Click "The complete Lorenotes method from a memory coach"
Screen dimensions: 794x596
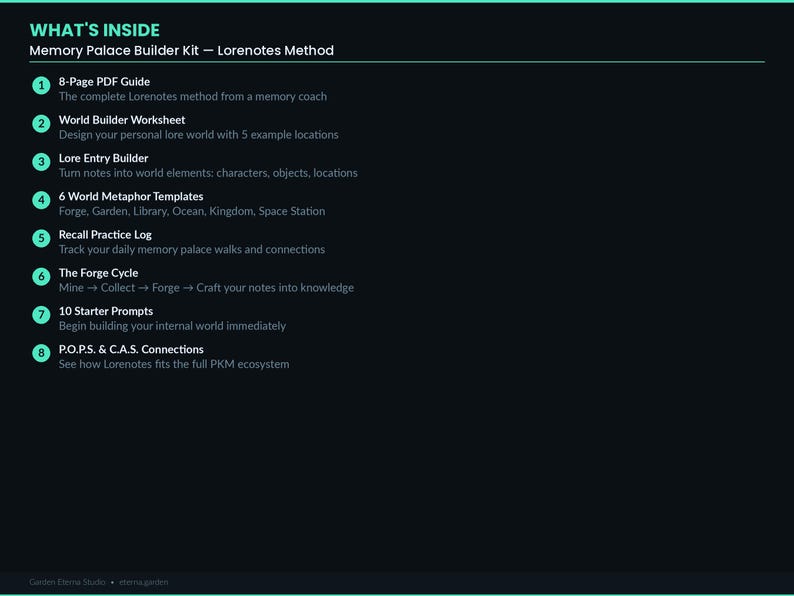[193, 96]
